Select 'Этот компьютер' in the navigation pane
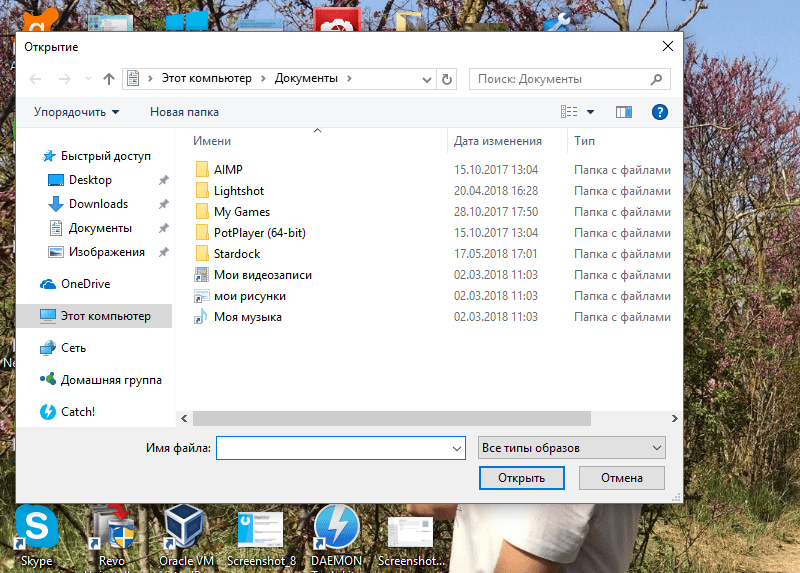The width and height of the screenshot is (800, 573). [x=106, y=316]
